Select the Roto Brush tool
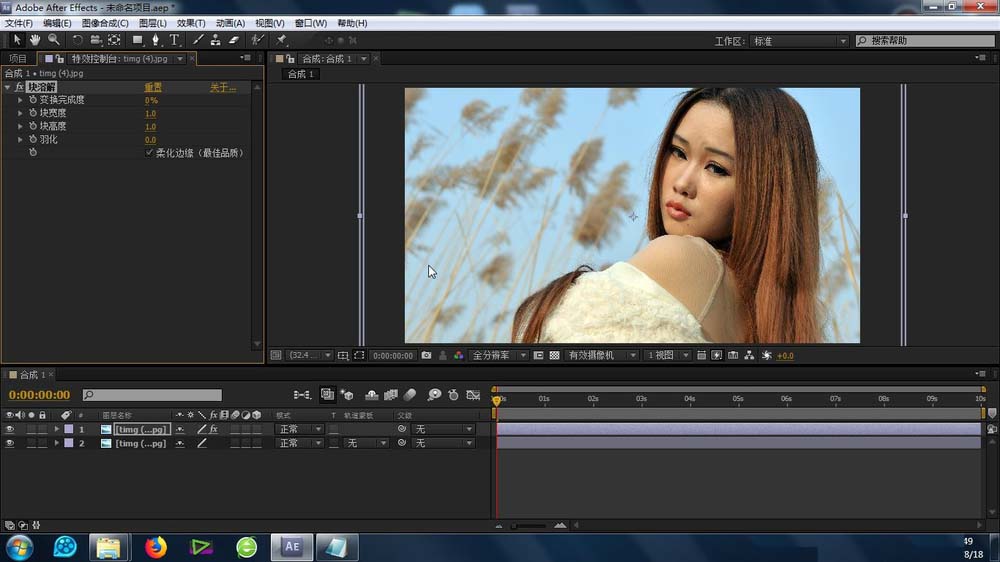1000x562 pixels. (257, 40)
